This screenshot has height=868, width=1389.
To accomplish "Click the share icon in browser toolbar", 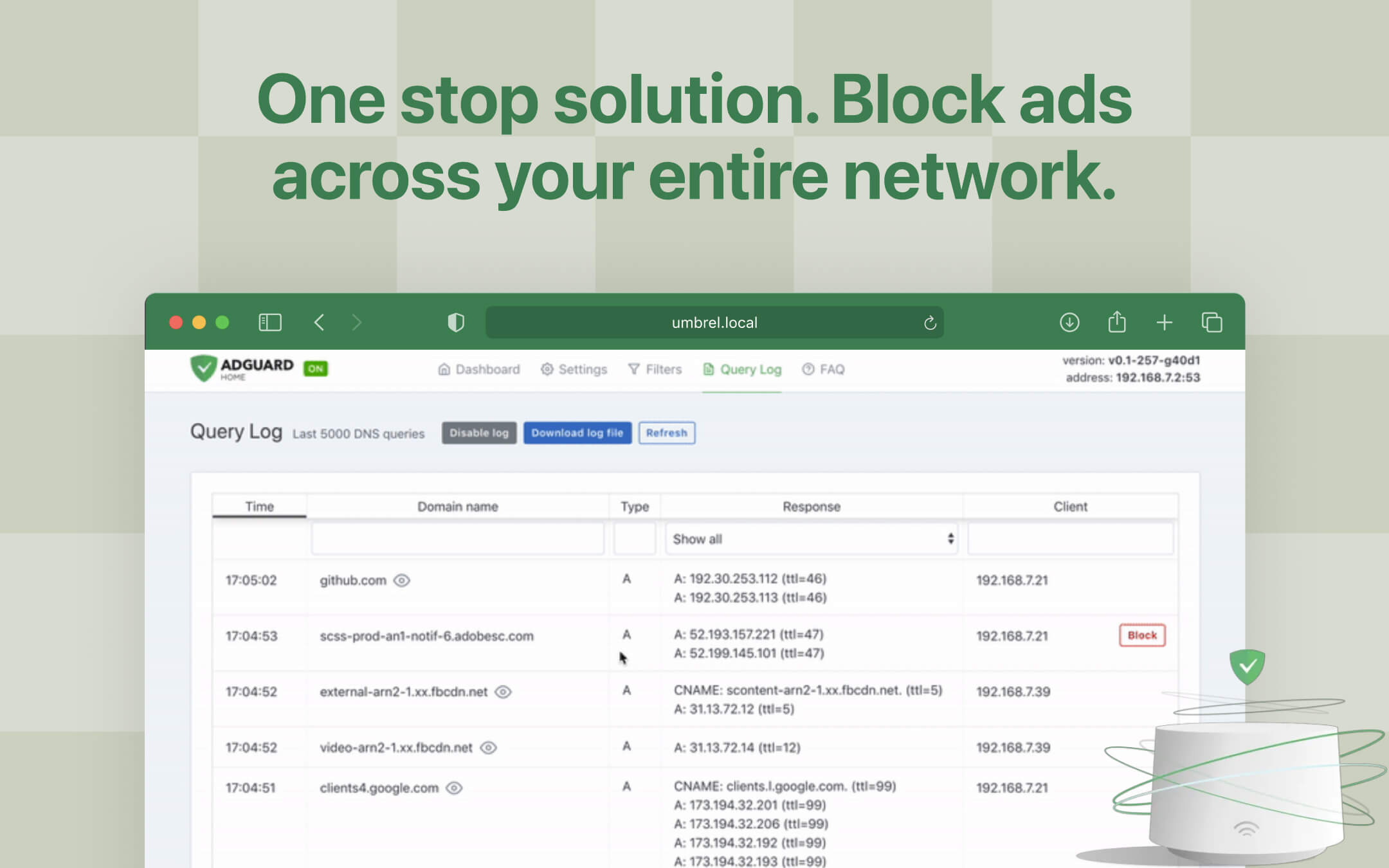I will [1117, 321].
